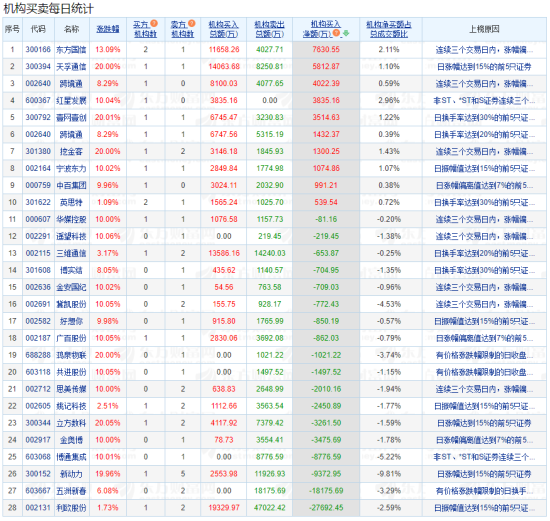Sort by 机构卖出总额(万) header

point(269,29)
